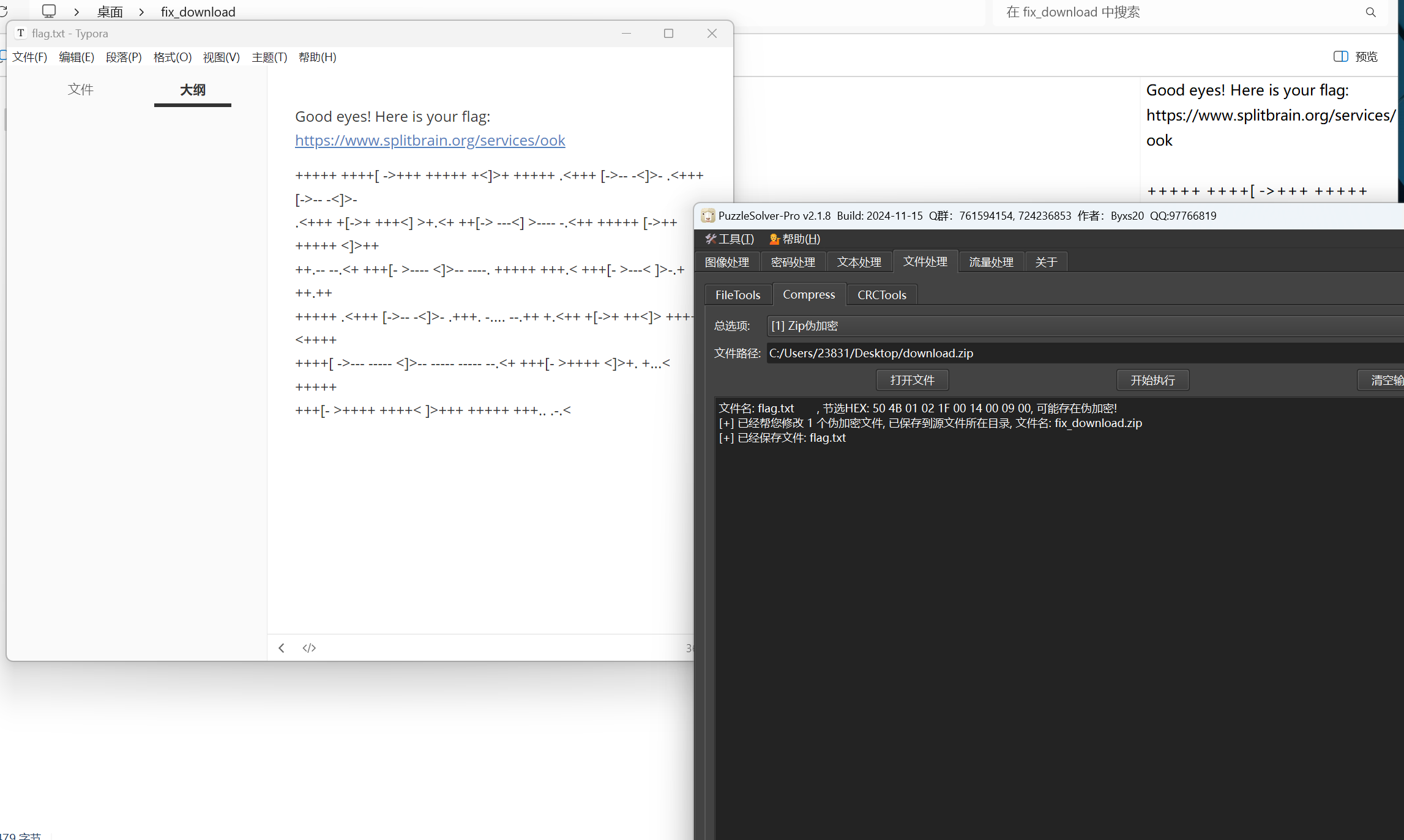Expand the 总选项 Zip伪加密 dropdown
The width and height of the screenshot is (1404, 840).
1085,326
